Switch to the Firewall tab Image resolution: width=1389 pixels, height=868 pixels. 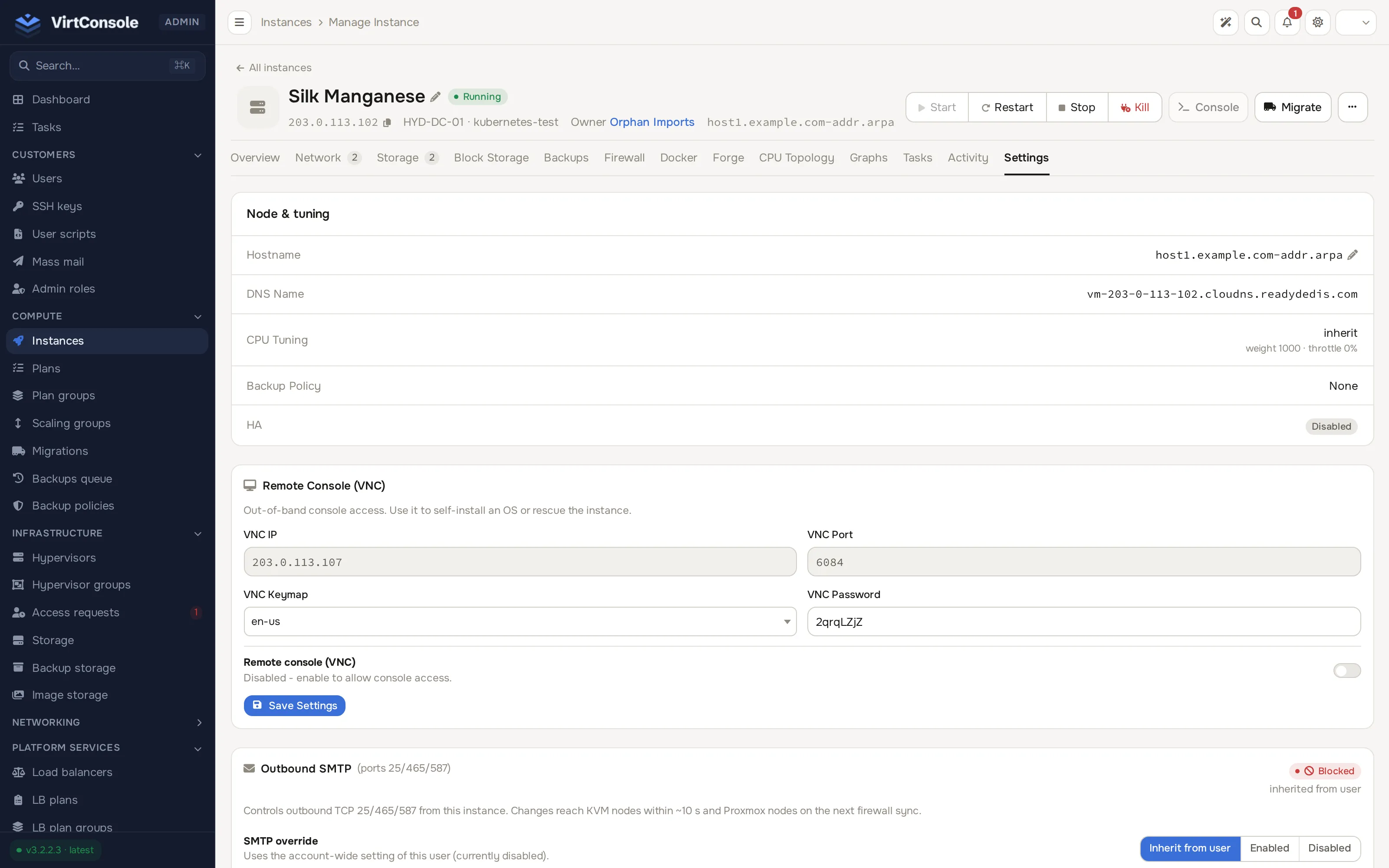click(x=624, y=158)
